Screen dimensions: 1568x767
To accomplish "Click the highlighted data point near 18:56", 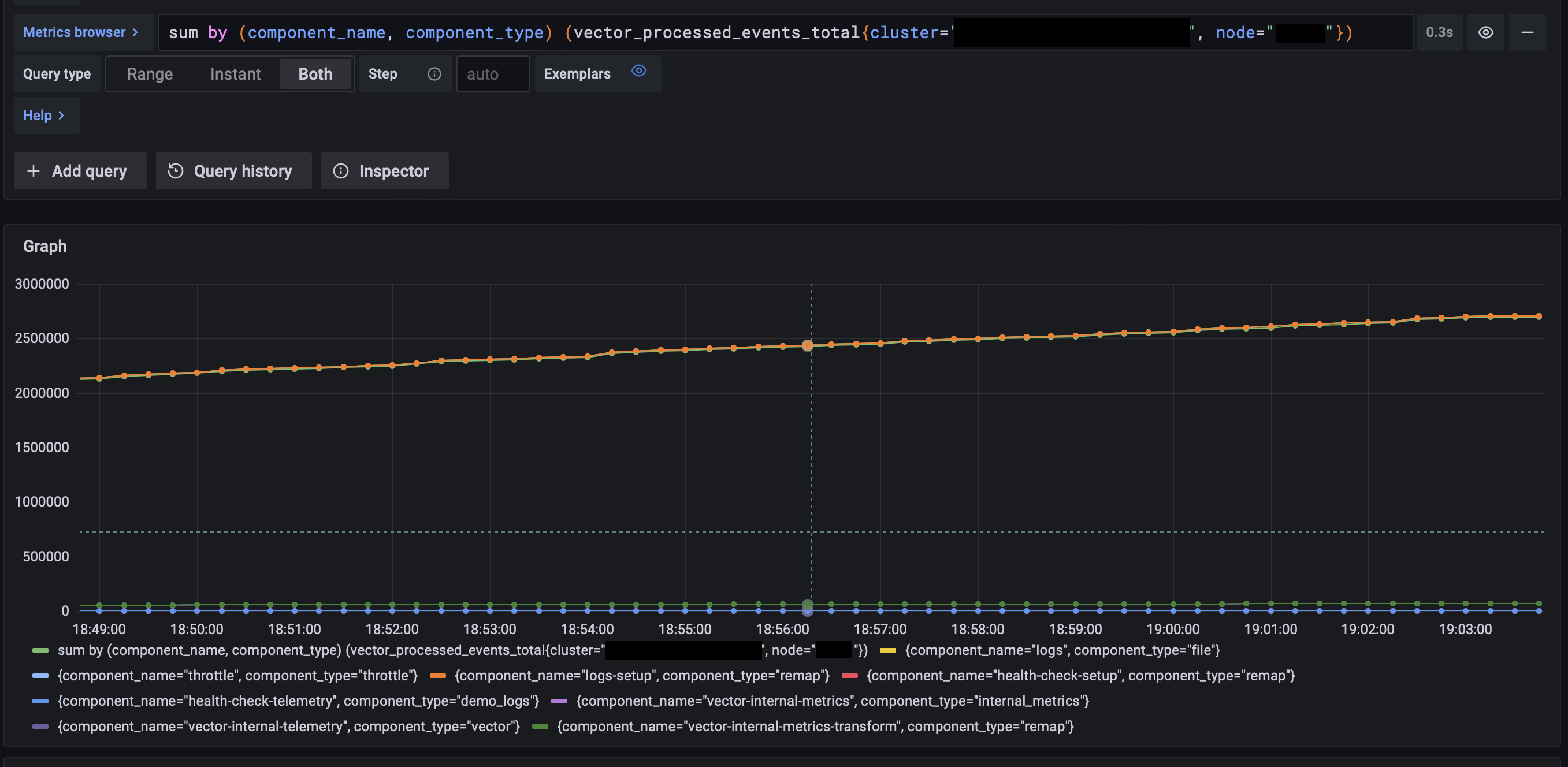I will coord(807,345).
